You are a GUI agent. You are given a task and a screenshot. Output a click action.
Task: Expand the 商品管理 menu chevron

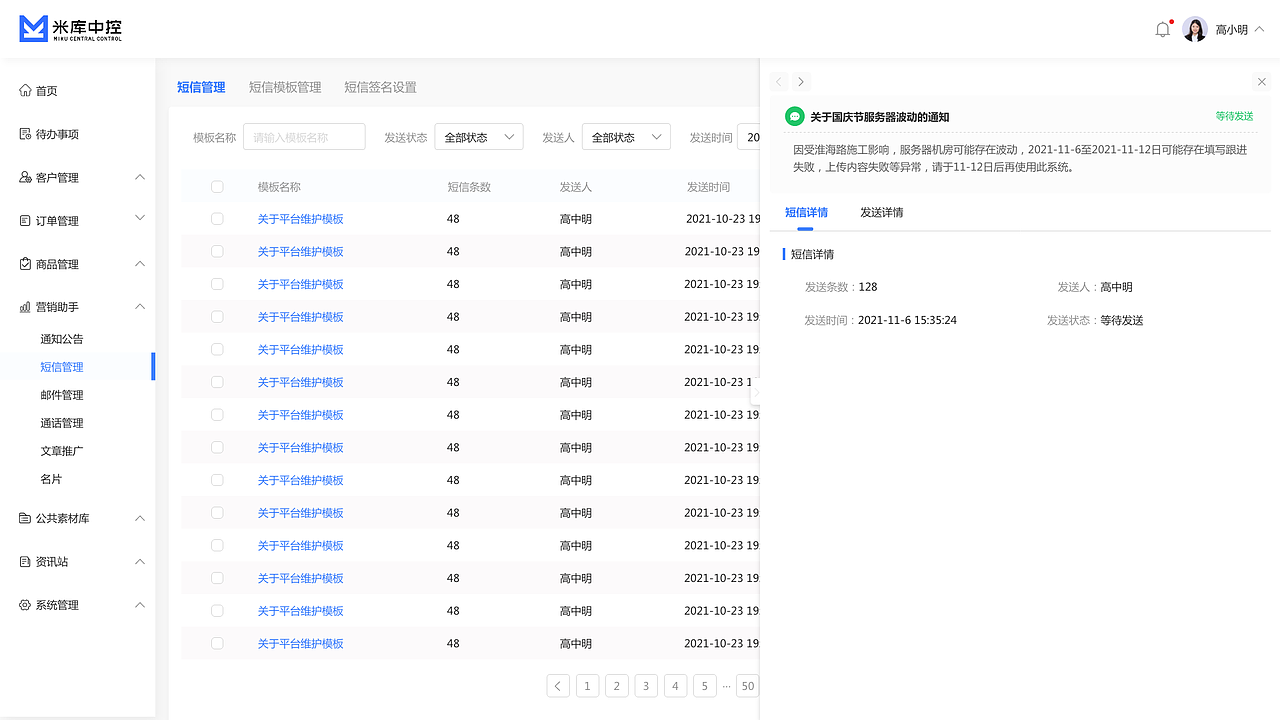(x=140, y=264)
